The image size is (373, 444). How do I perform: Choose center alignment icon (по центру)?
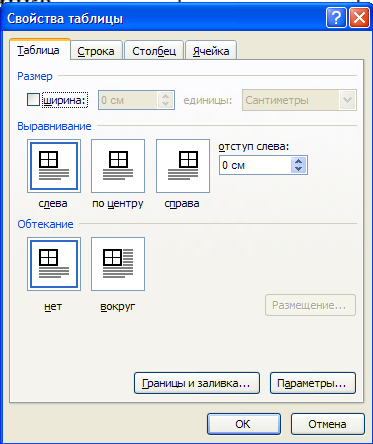[118, 166]
